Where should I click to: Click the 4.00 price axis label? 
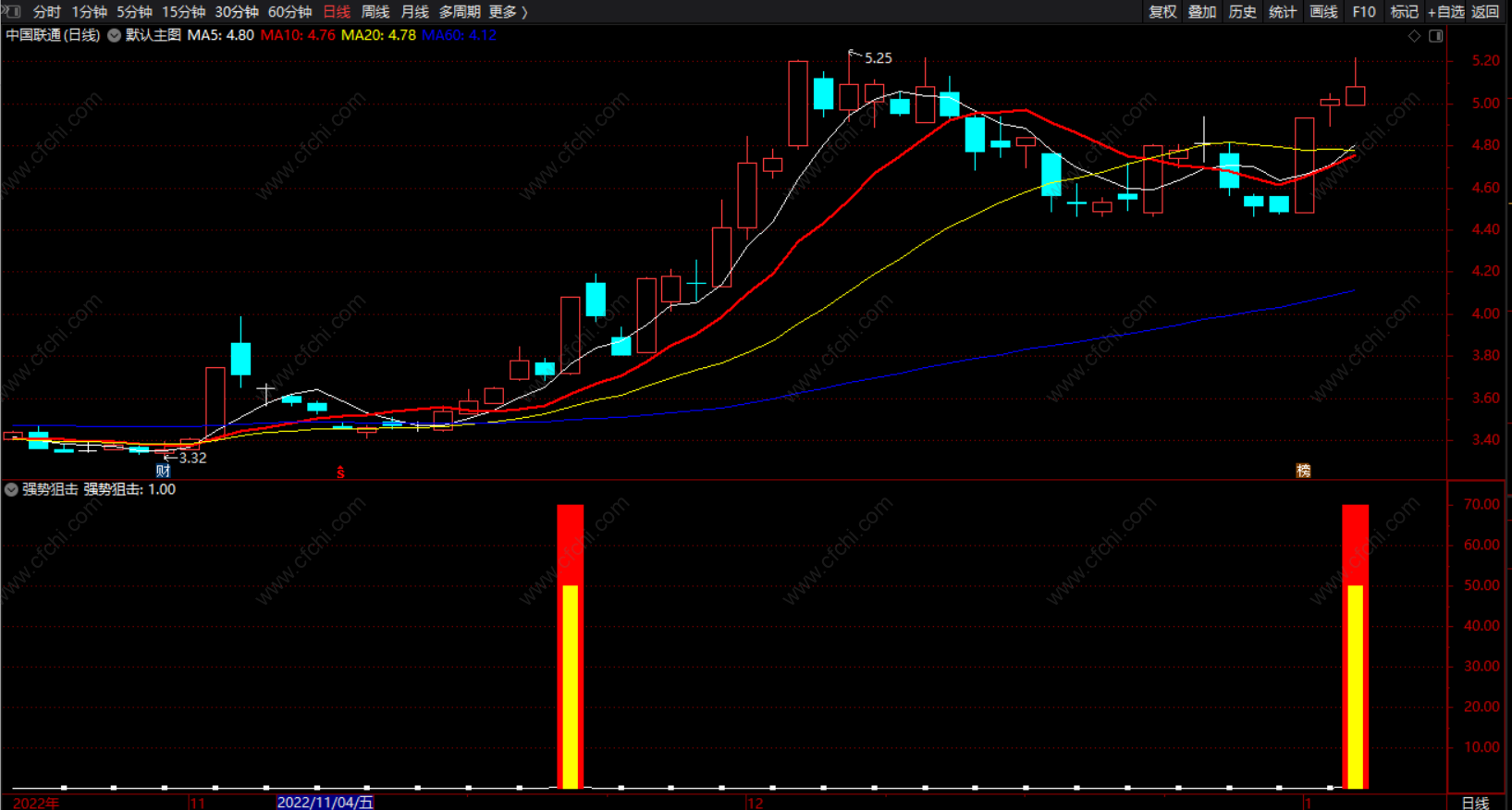coord(1485,313)
